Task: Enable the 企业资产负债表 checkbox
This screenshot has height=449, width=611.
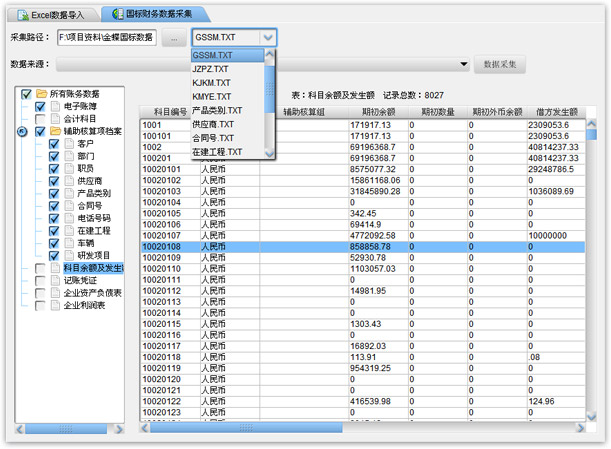Action: click(40, 294)
